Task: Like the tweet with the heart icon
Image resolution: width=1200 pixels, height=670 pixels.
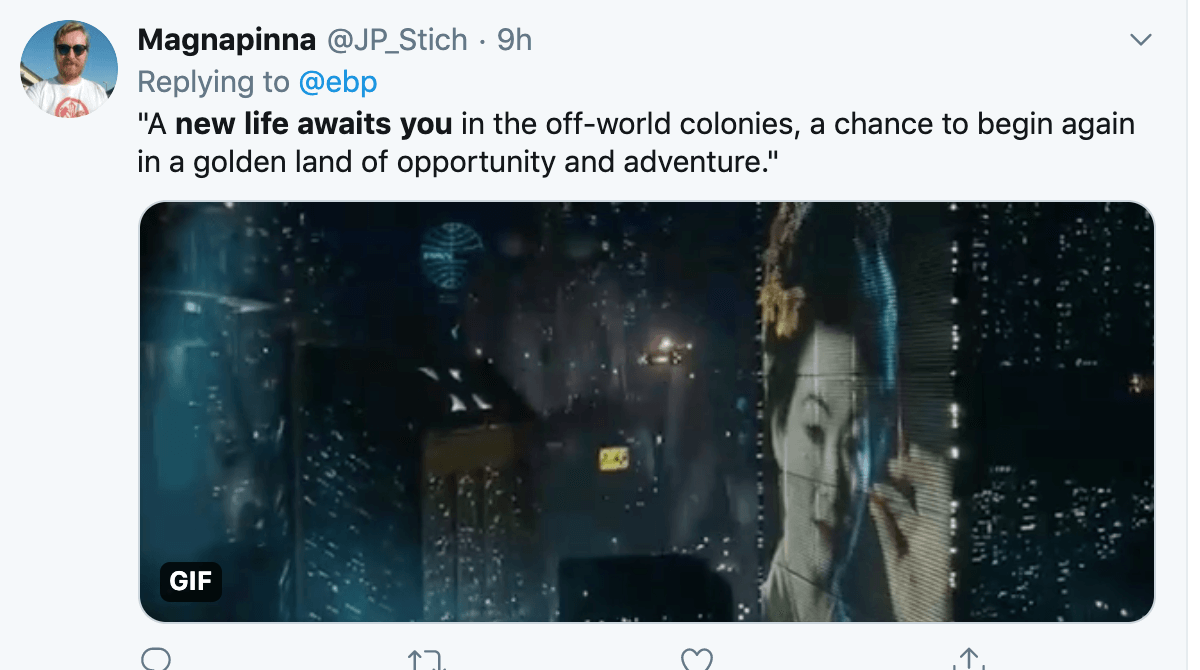Action: (x=696, y=660)
